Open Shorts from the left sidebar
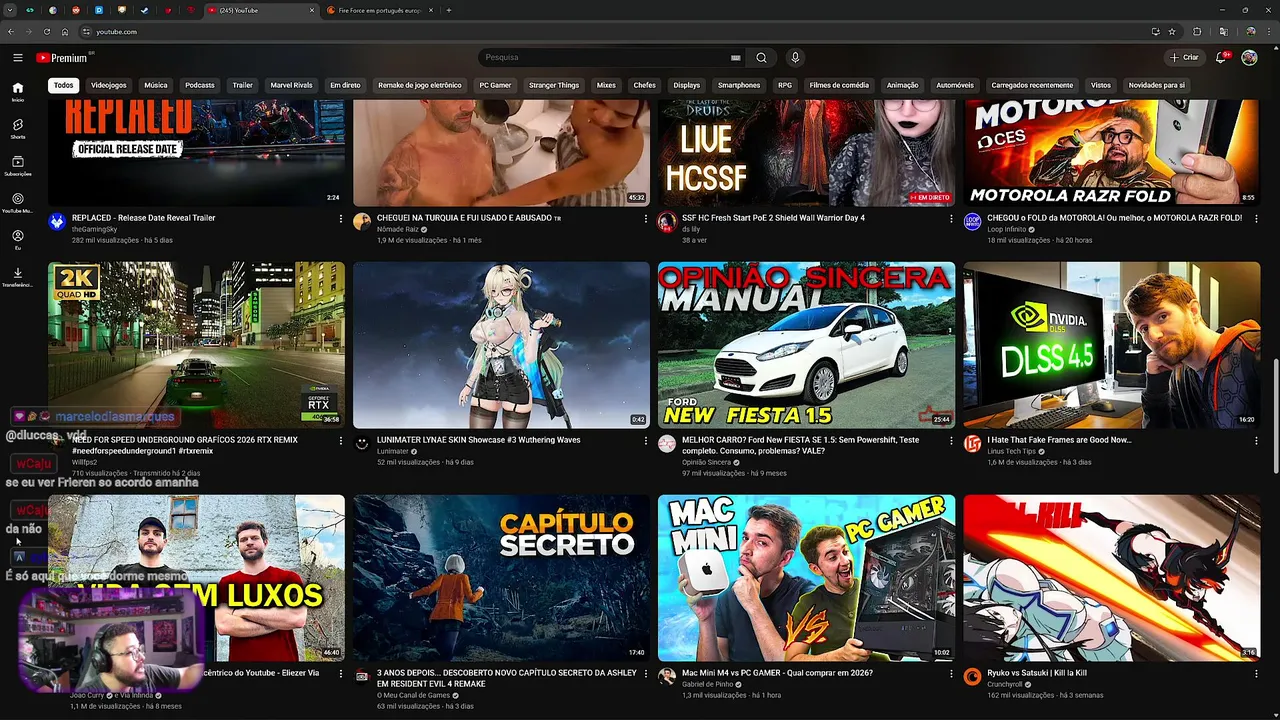 click(17, 129)
